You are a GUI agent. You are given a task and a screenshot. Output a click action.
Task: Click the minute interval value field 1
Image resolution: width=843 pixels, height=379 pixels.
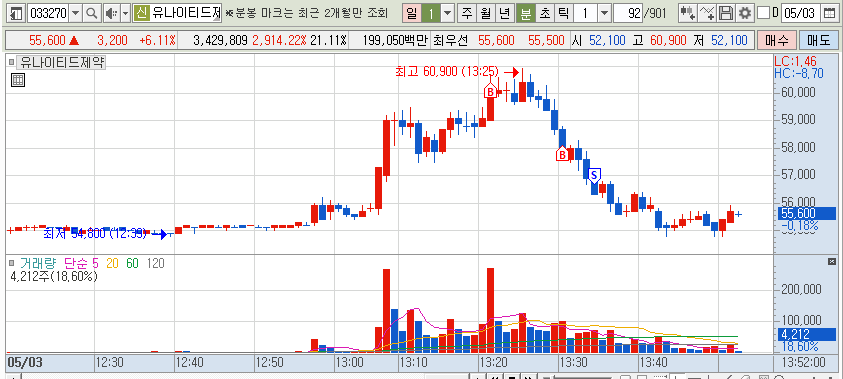point(585,13)
